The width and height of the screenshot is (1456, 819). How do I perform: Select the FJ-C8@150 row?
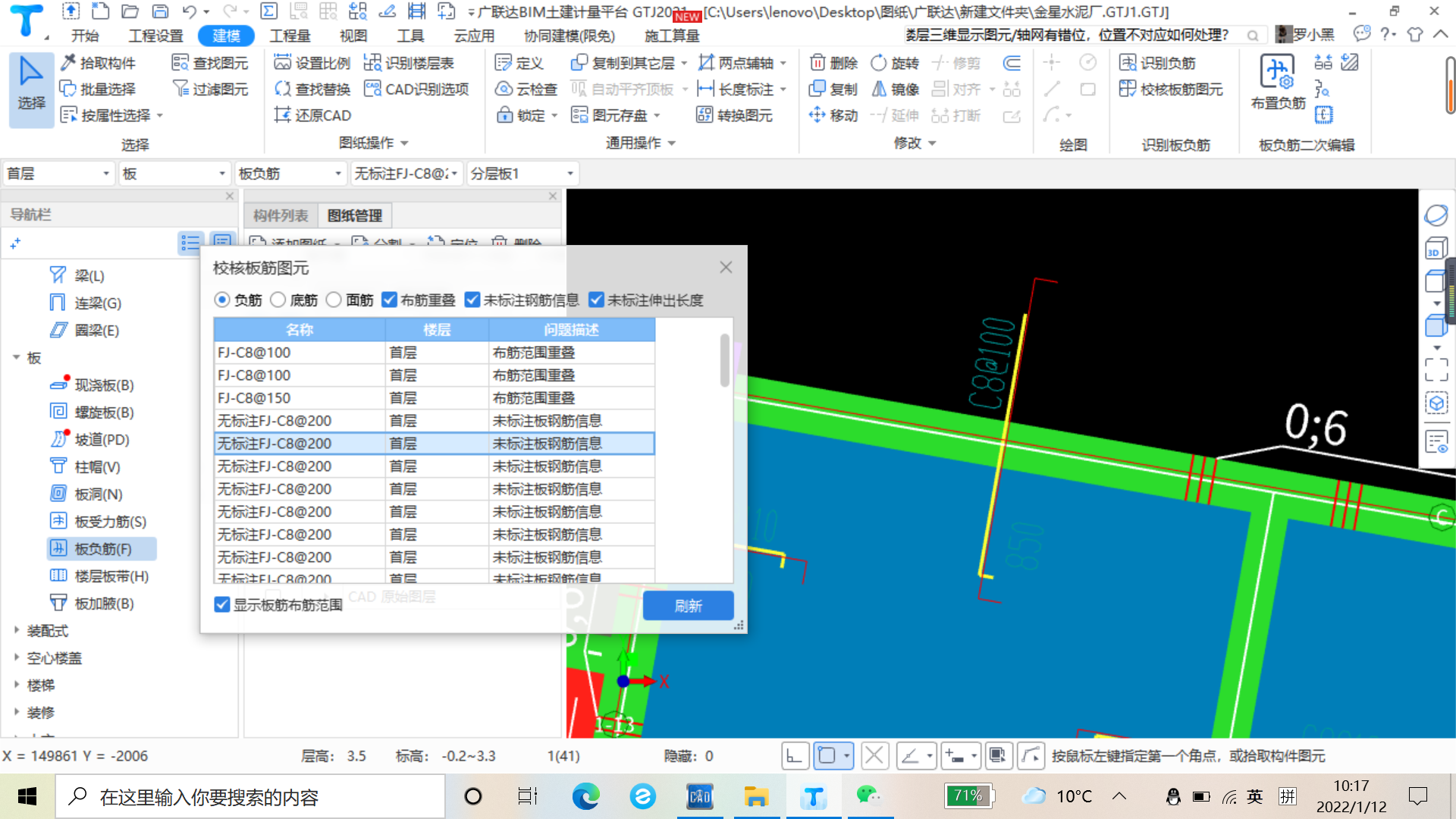click(435, 397)
